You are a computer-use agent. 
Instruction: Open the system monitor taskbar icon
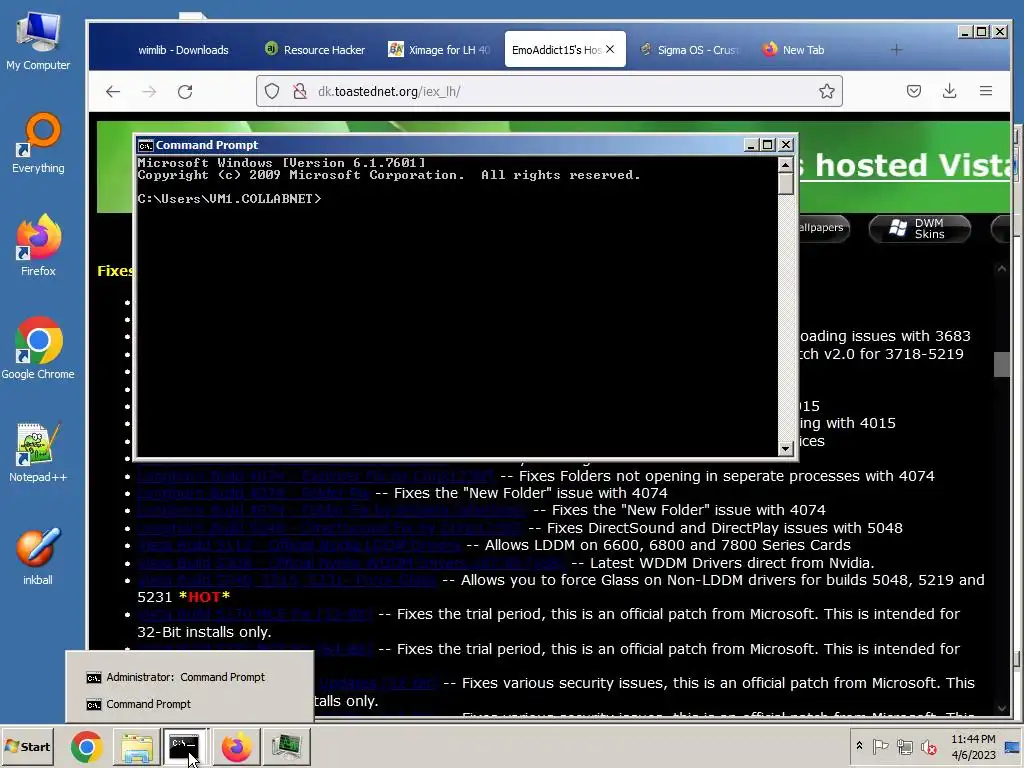coord(286,746)
